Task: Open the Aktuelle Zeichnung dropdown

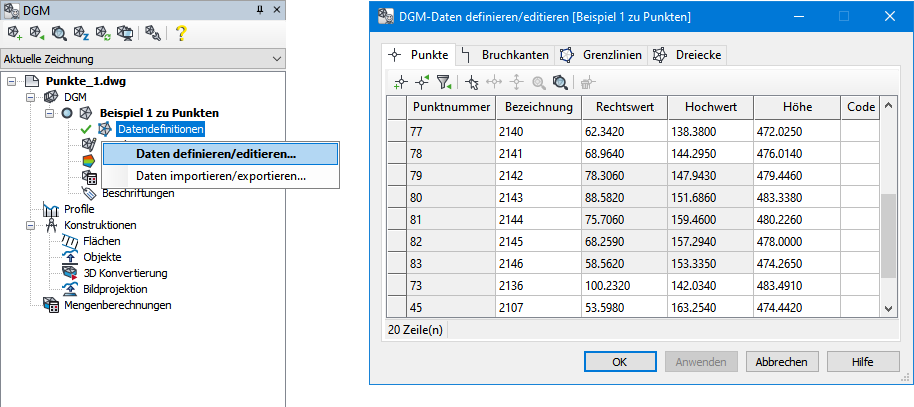Action: click(x=277, y=59)
